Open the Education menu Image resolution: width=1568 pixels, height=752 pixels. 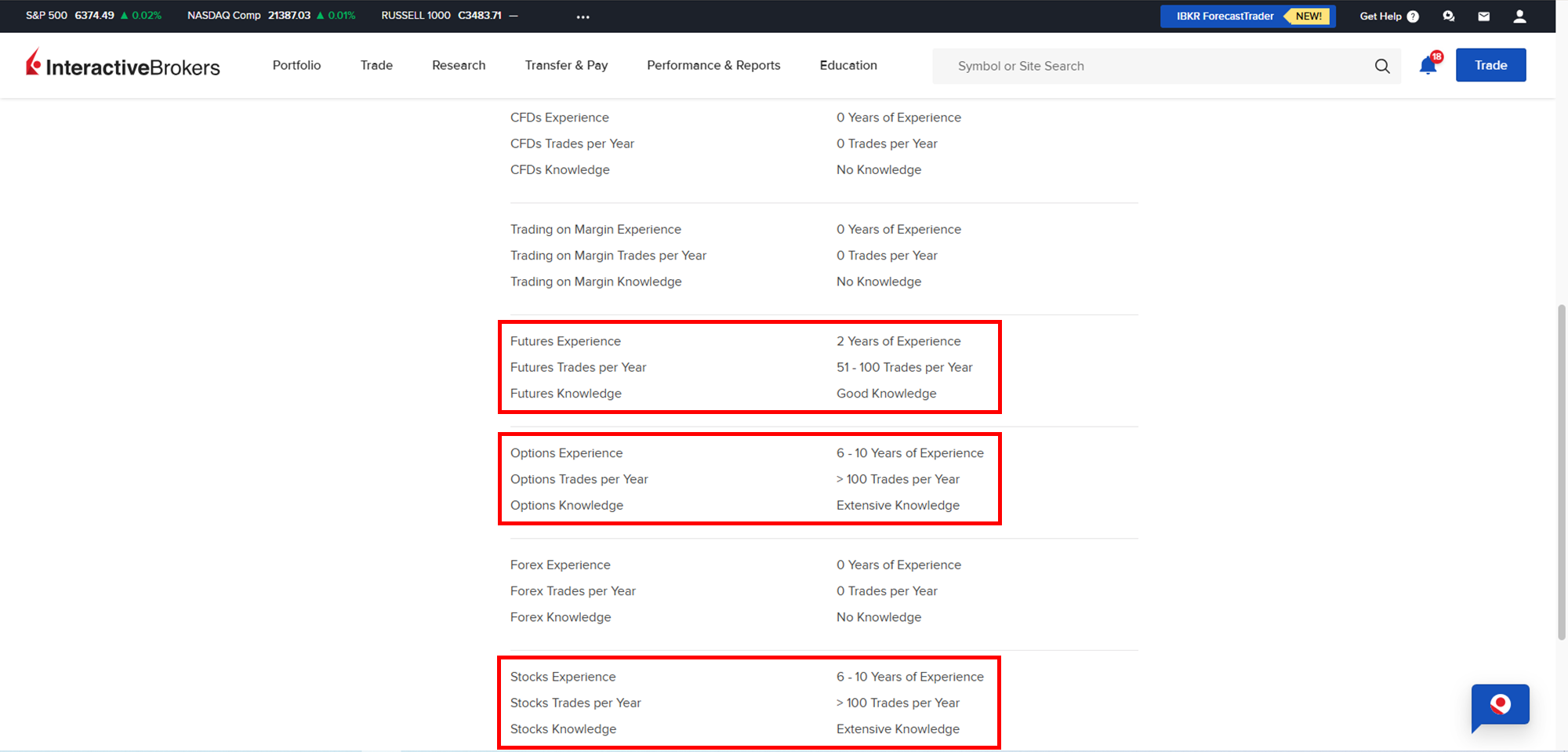click(x=848, y=65)
